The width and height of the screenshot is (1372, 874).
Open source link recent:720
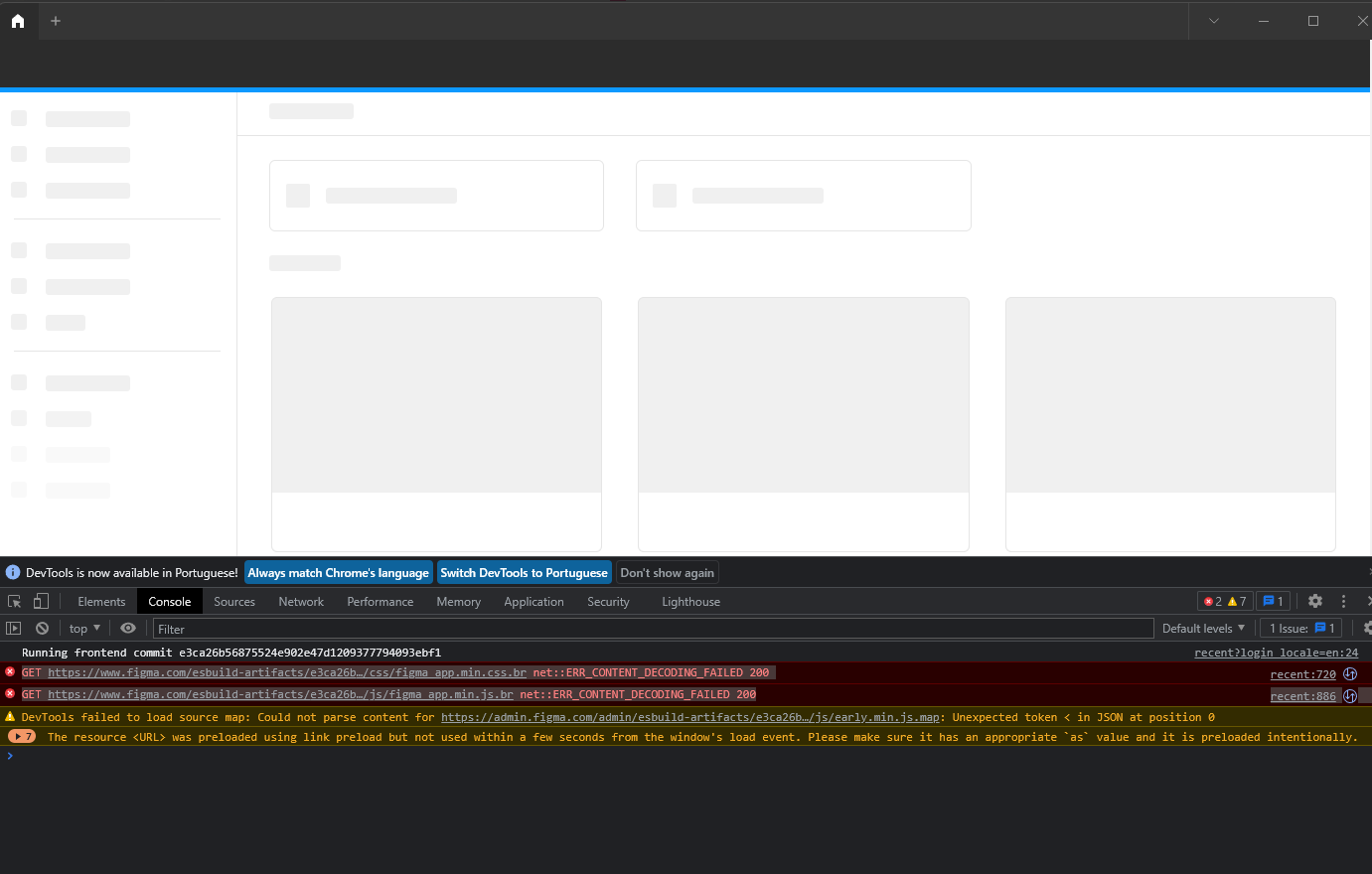1302,674
